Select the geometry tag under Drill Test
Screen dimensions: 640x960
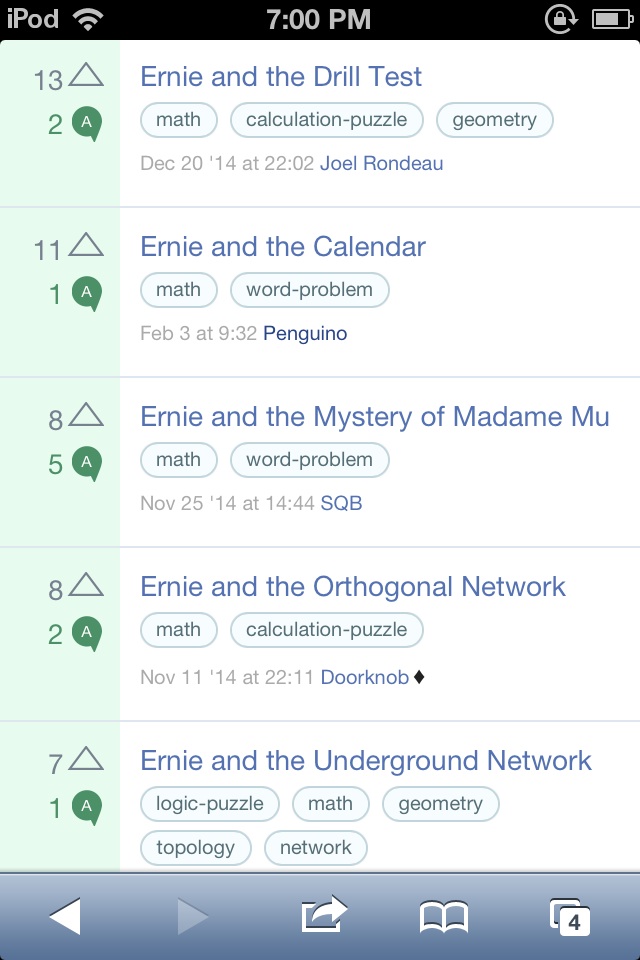495,120
